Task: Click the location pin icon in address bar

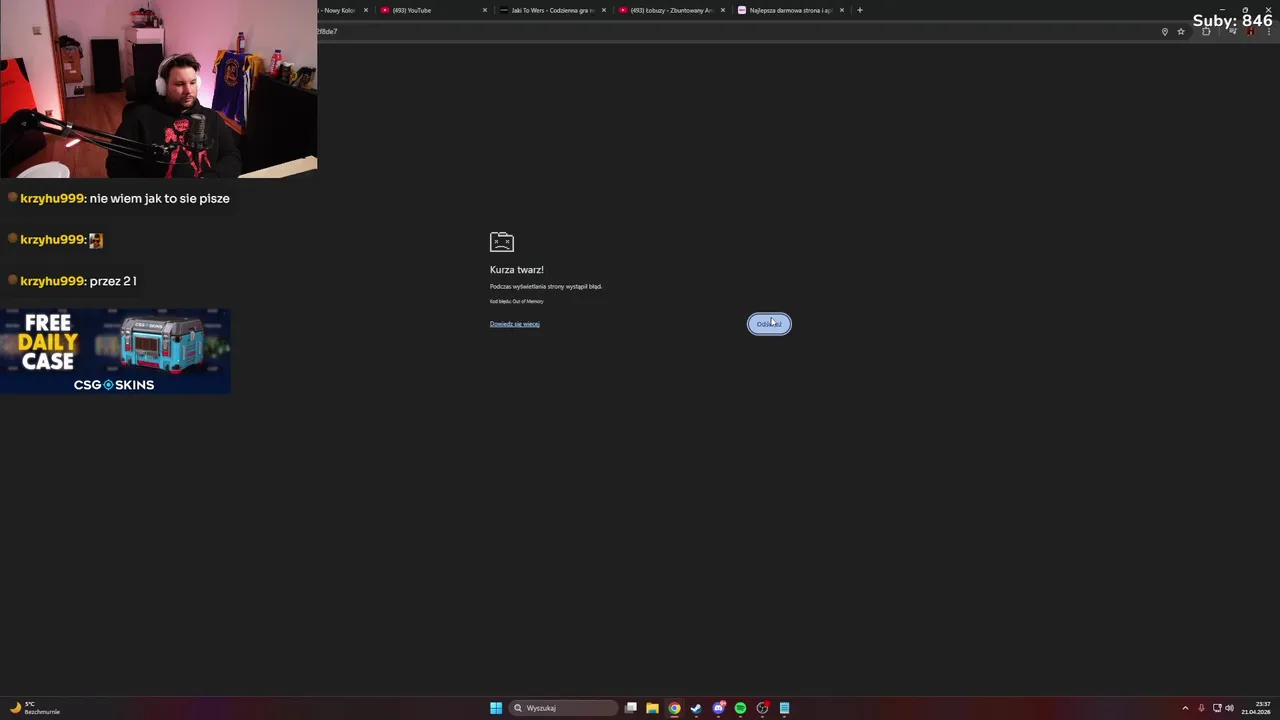Action: 1164,32
